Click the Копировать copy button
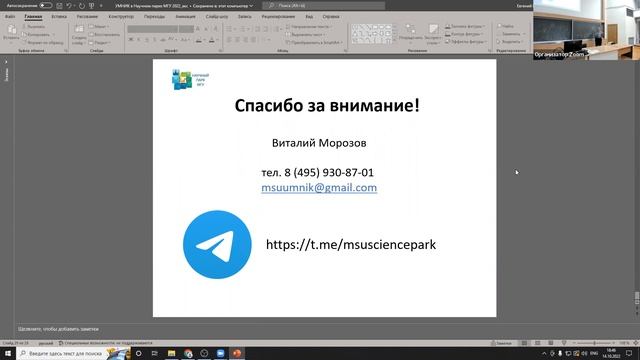The width and height of the screenshot is (640, 360). tap(38, 35)
